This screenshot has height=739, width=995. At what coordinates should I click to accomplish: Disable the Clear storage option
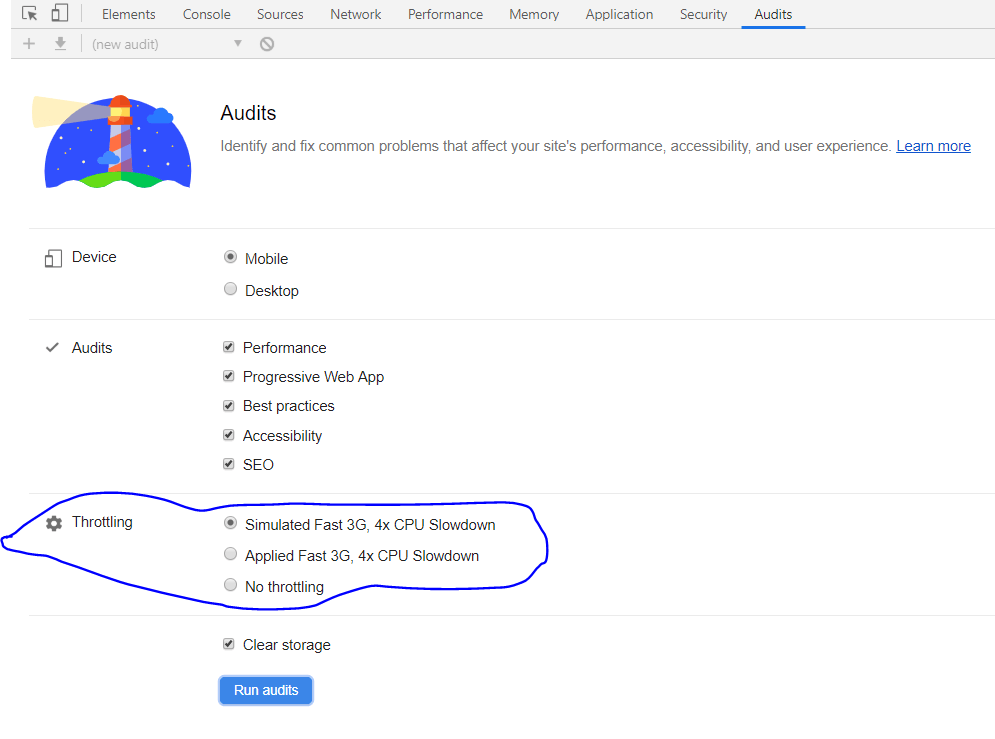[x=228, y=644]
